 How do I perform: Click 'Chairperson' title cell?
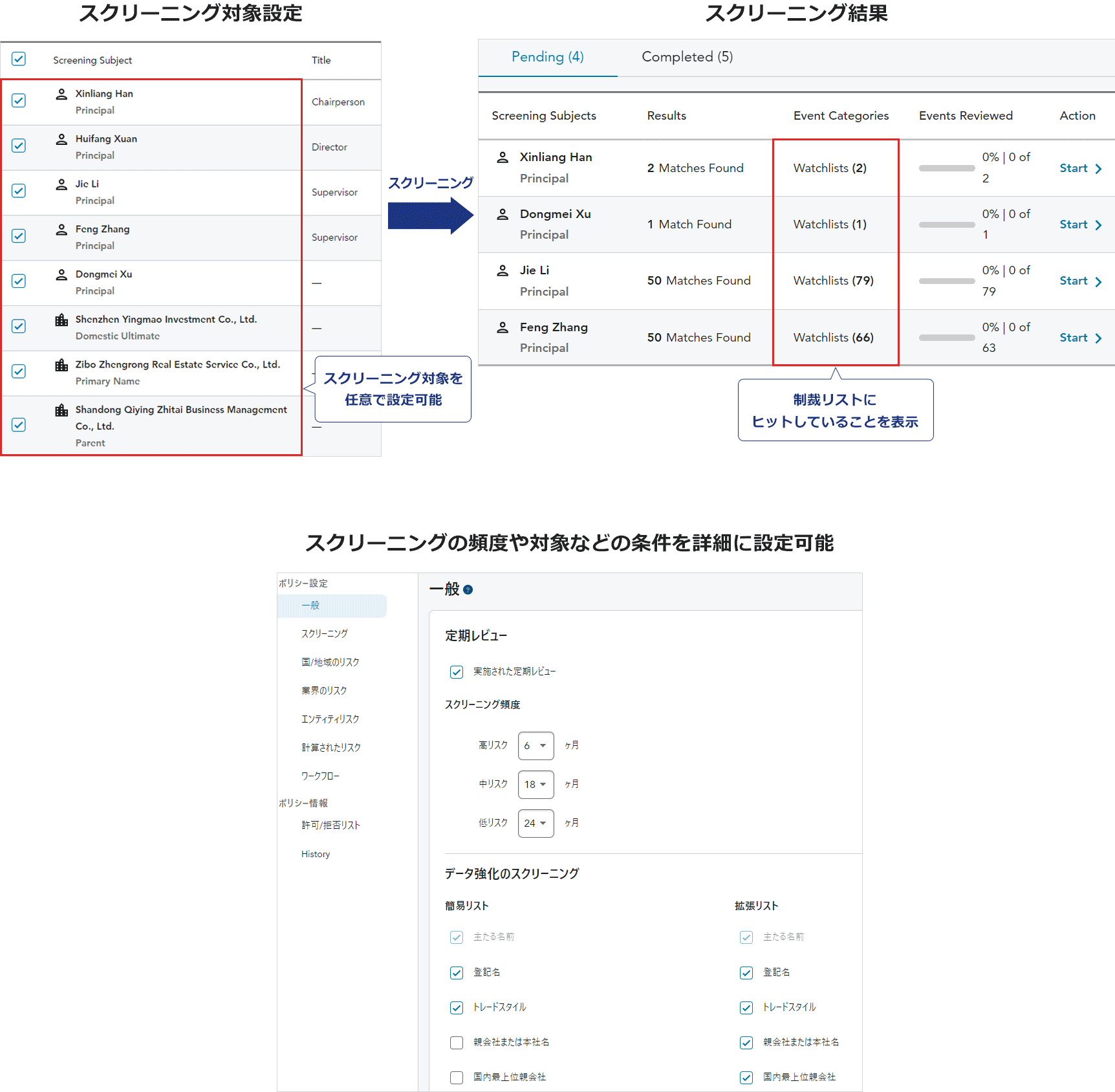[x=338, y=102]
